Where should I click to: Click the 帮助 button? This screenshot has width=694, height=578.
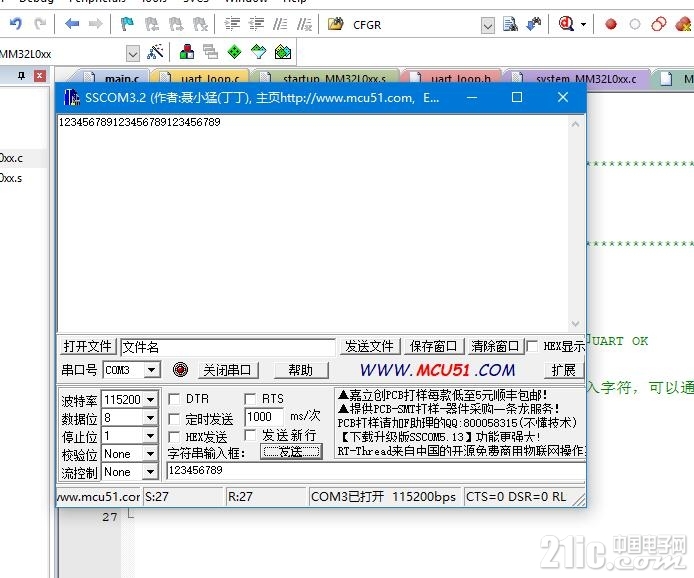point(301,370)
